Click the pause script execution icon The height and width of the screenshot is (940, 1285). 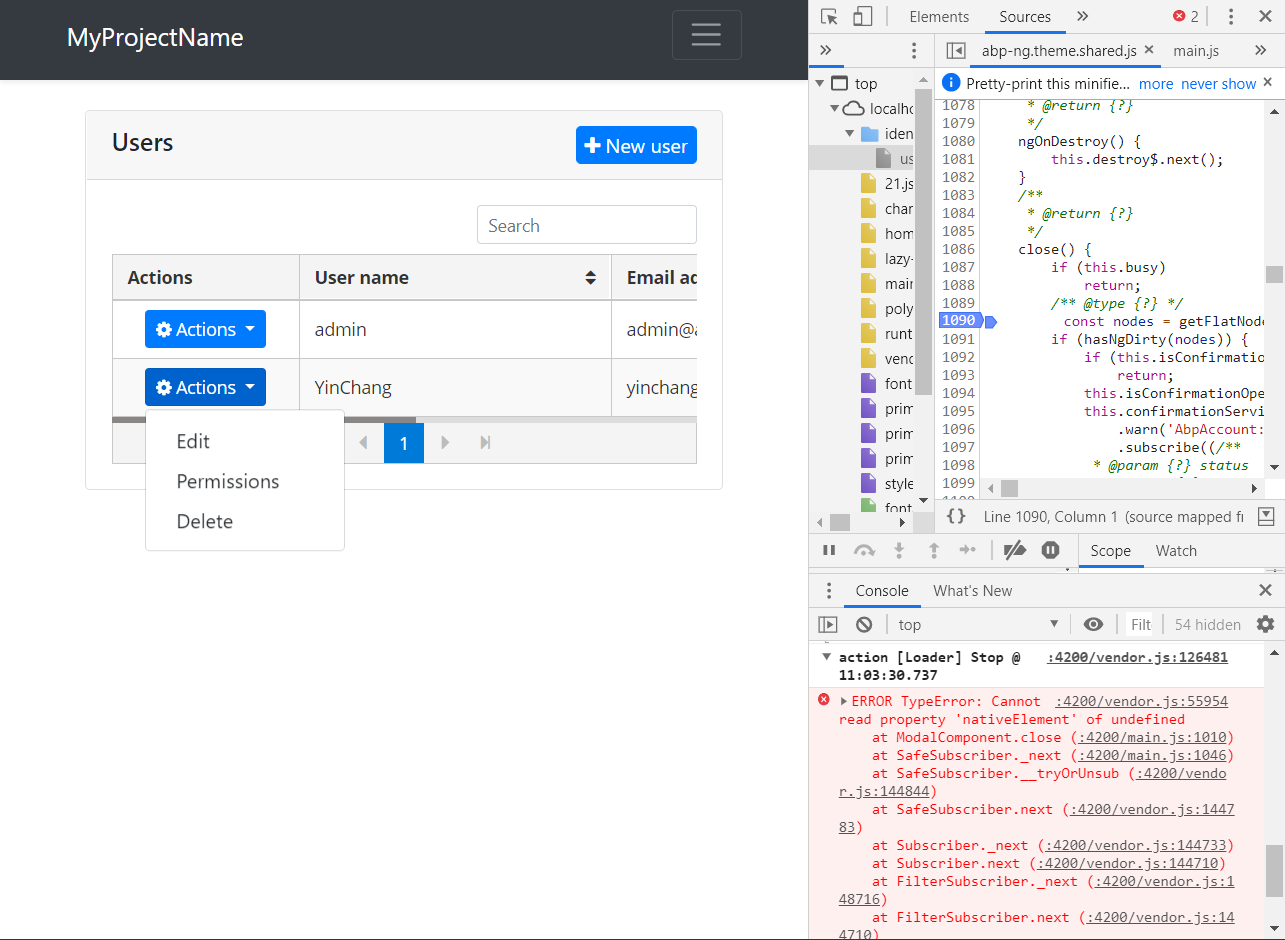click(x=829, y=549)
